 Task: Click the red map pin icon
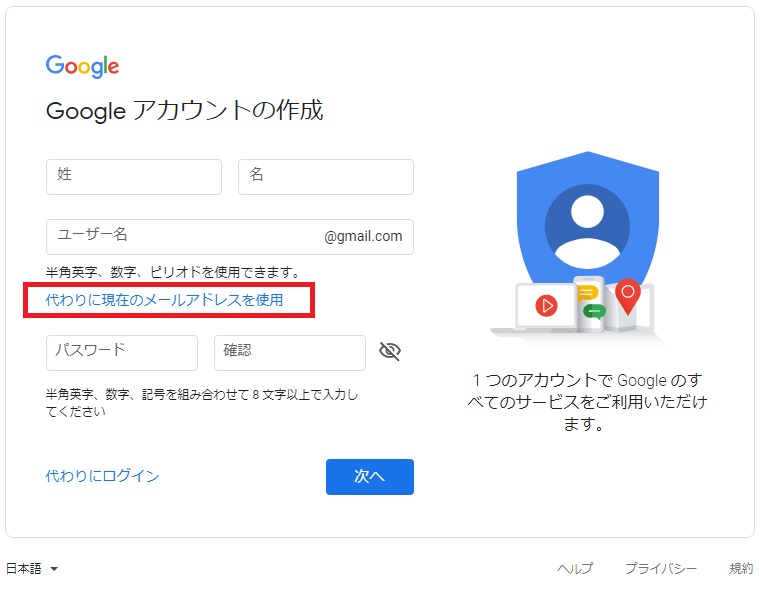pyautogui.click(x=628, y=294)
